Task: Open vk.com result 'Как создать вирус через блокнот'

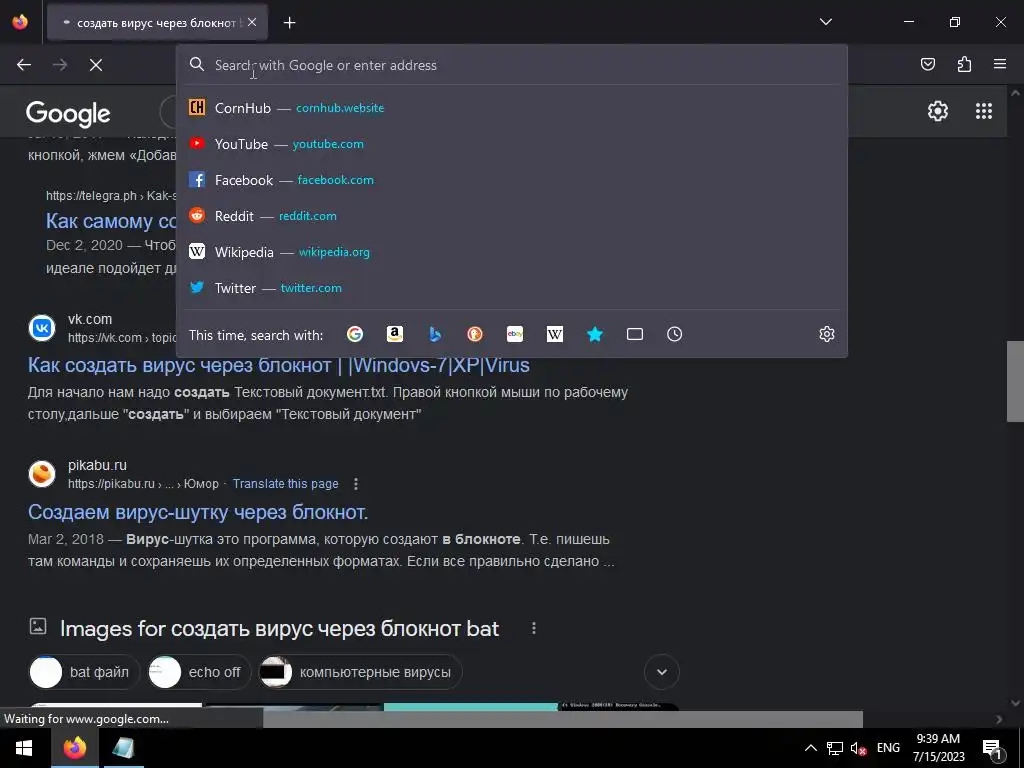Action: coord(278,364)
